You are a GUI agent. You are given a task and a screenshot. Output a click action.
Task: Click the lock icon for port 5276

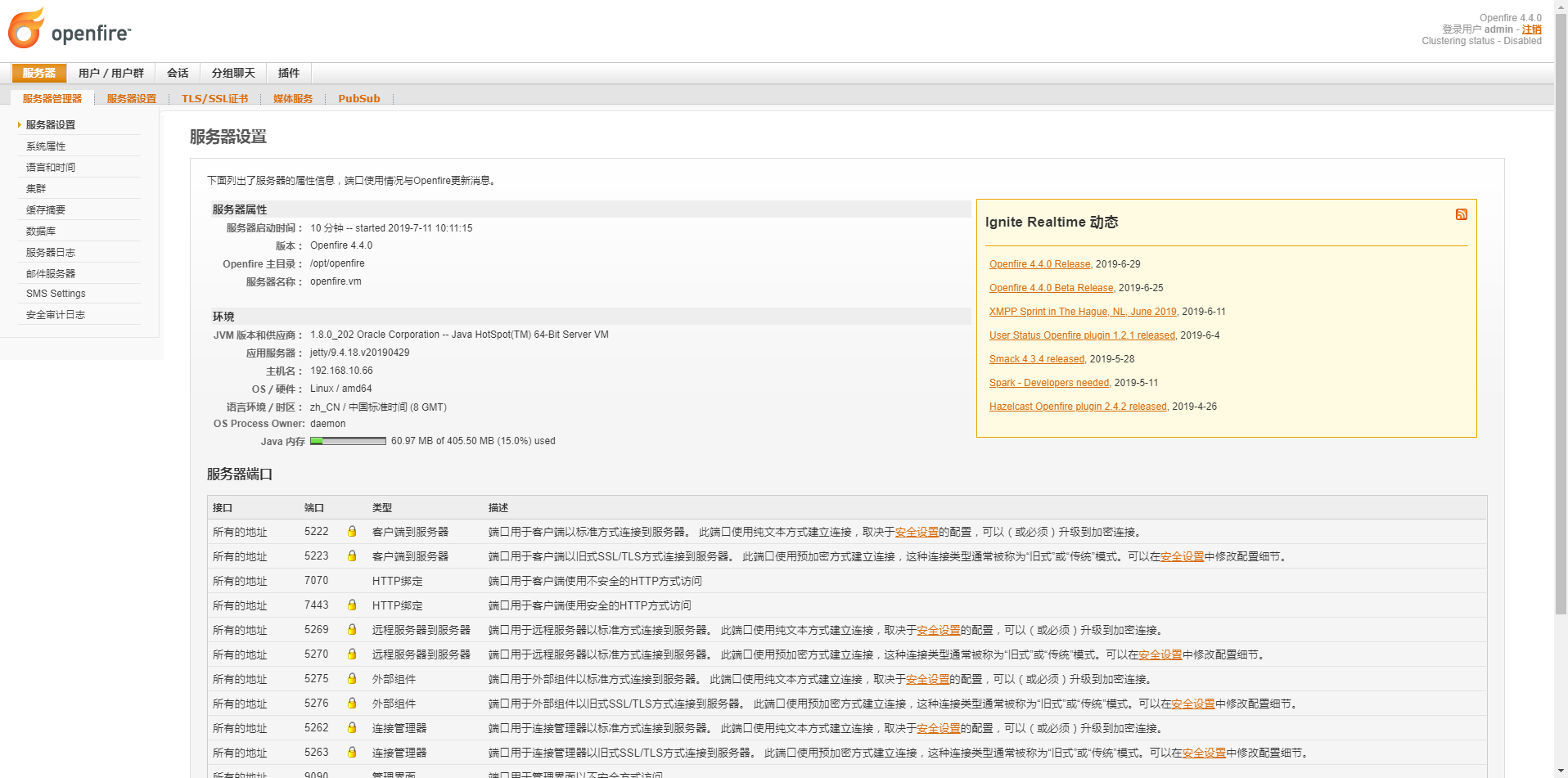pyautogui.click(x=352, y=704)
